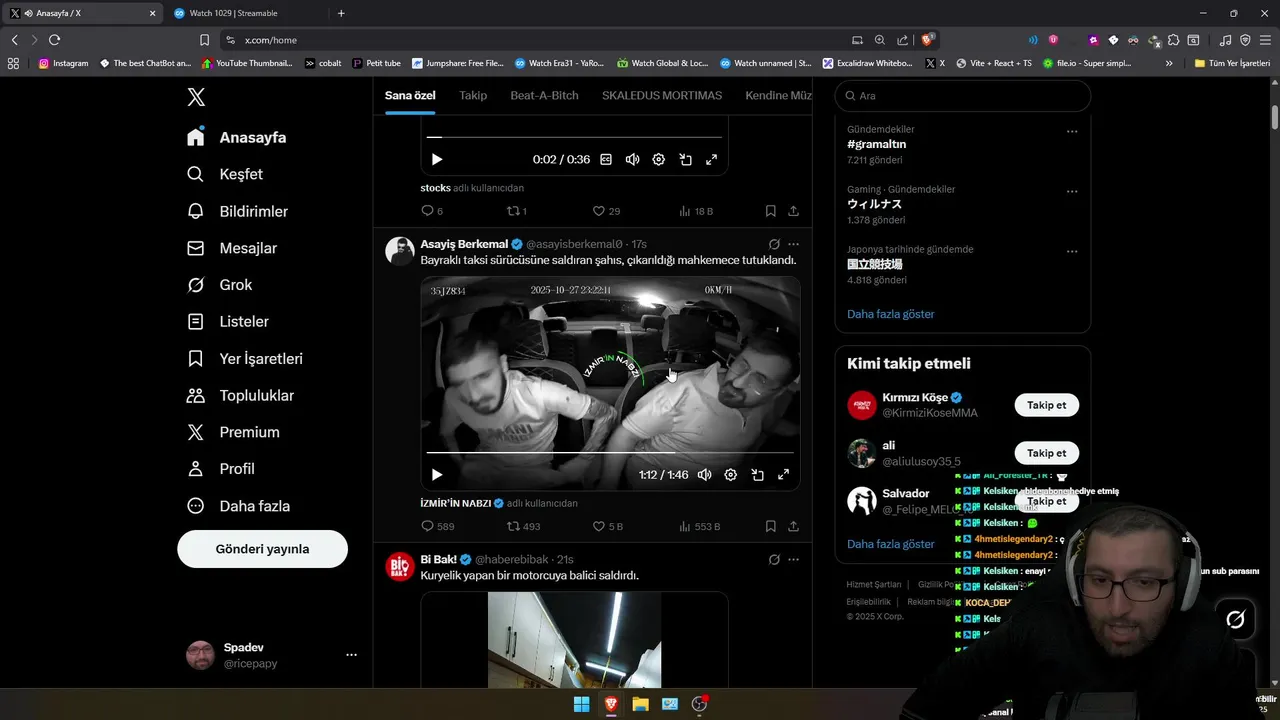Open taxi video settings gear
The image size is (1280, 720).
[x=730, y=475]
